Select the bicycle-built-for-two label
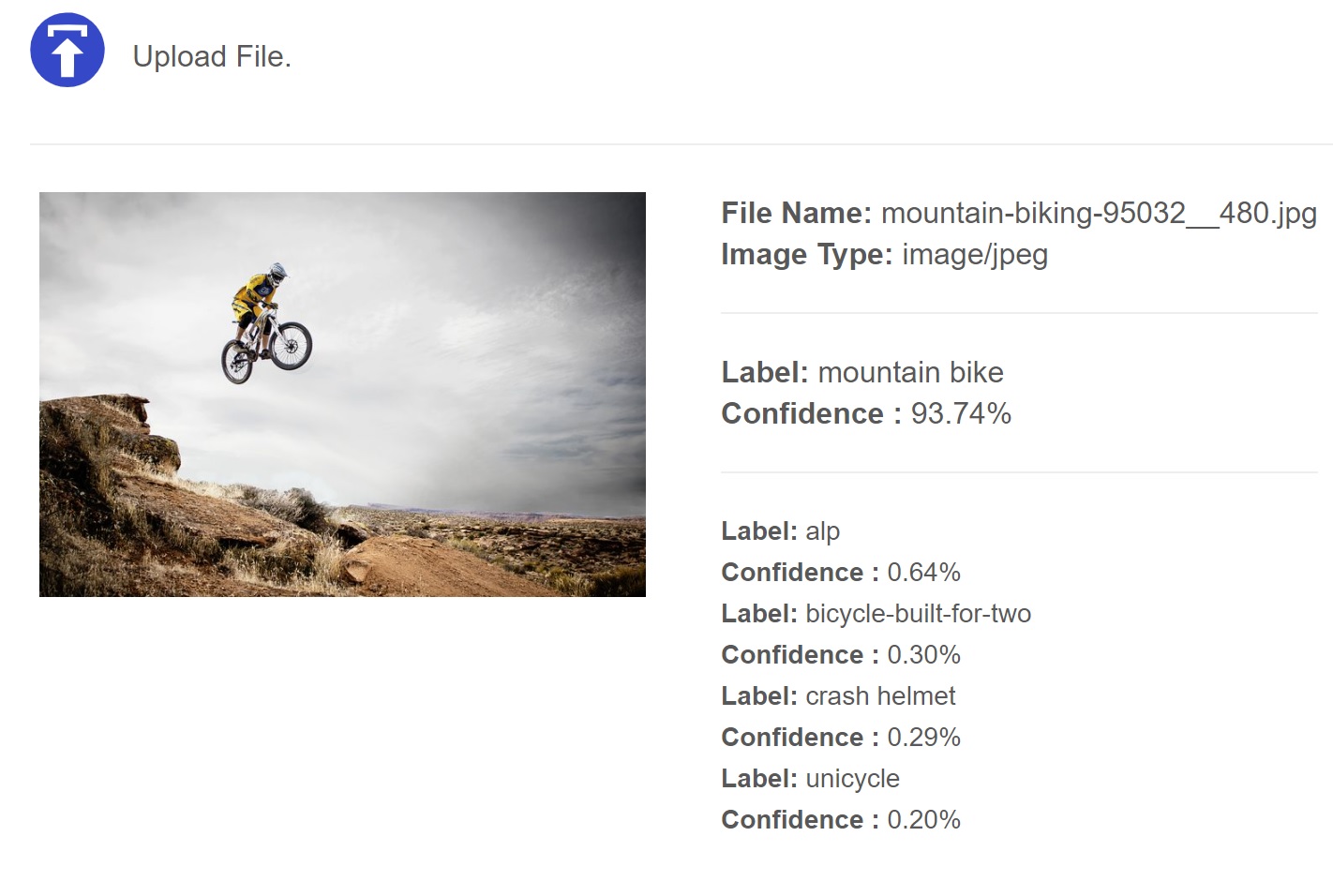 [x=918, y=614]
